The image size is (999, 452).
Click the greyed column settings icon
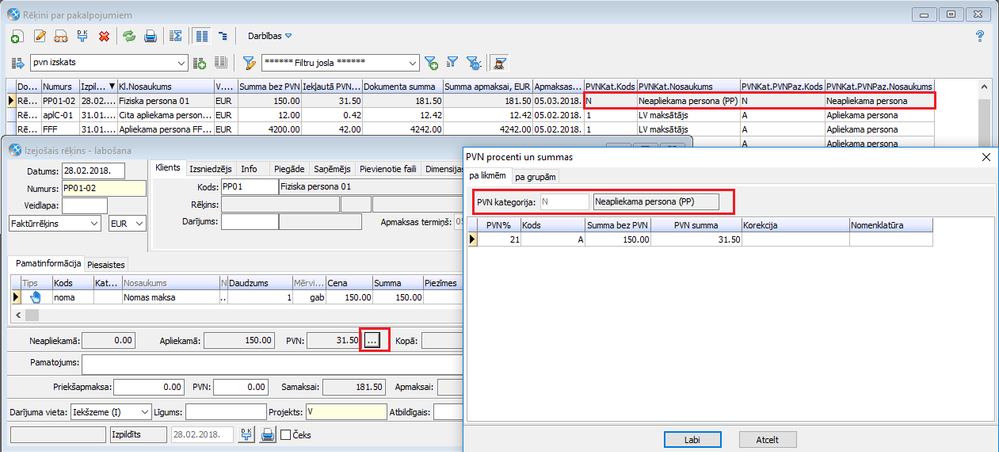click(221, 62)
